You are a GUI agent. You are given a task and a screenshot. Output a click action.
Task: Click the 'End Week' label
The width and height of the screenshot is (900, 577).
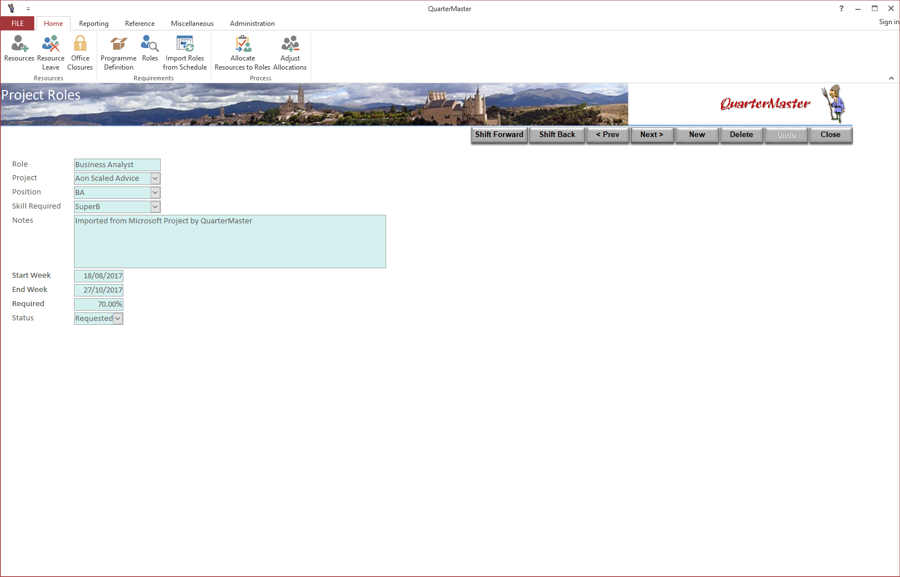[29, 289]
